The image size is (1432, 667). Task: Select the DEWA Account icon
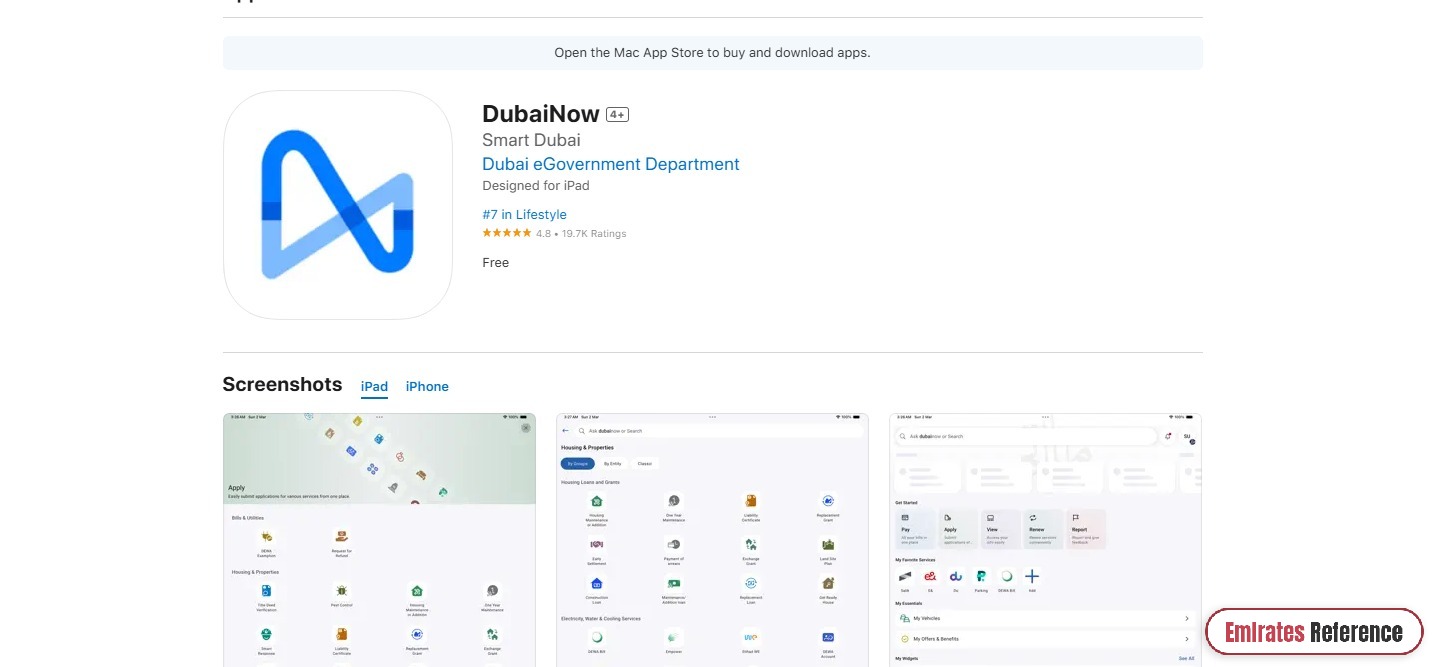pos(828,637)
